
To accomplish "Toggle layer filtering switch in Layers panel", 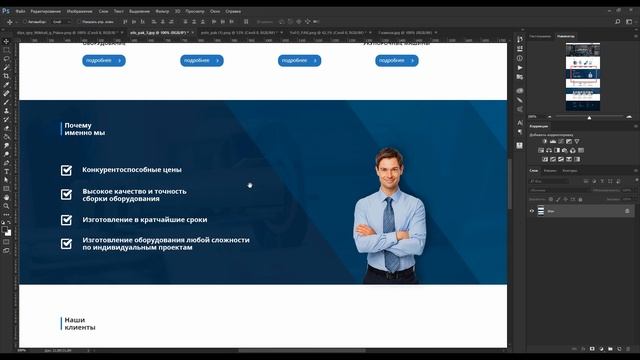I will point(636,180).
